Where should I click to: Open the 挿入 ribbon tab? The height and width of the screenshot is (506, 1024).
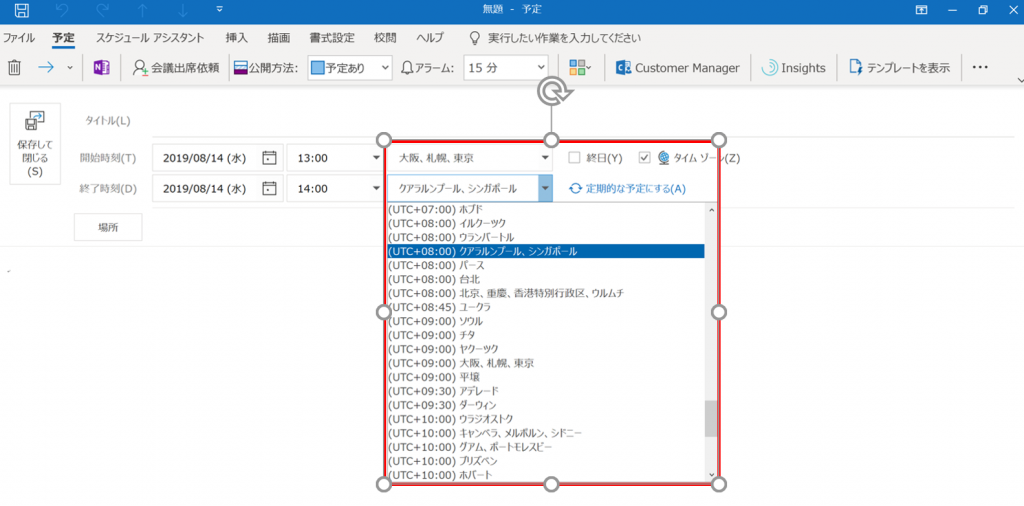237,37
